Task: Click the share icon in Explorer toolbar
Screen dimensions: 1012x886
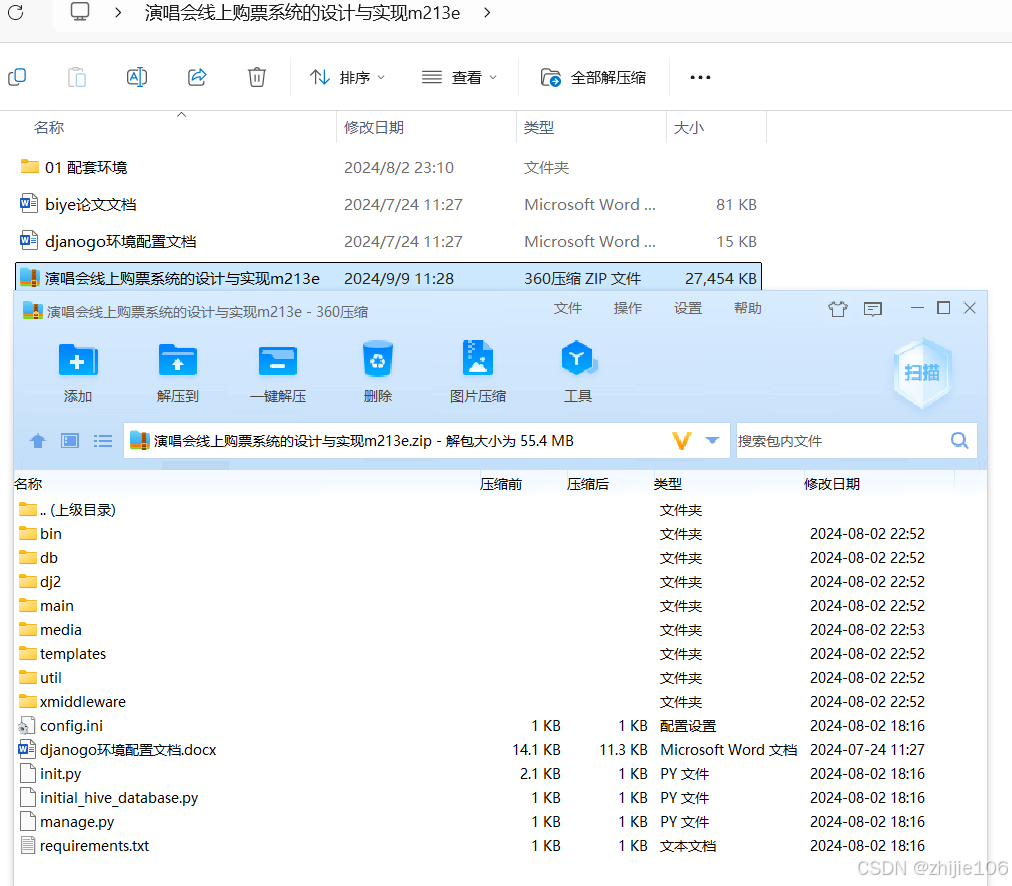Action: pyautogui.click(x=197, y=77)
